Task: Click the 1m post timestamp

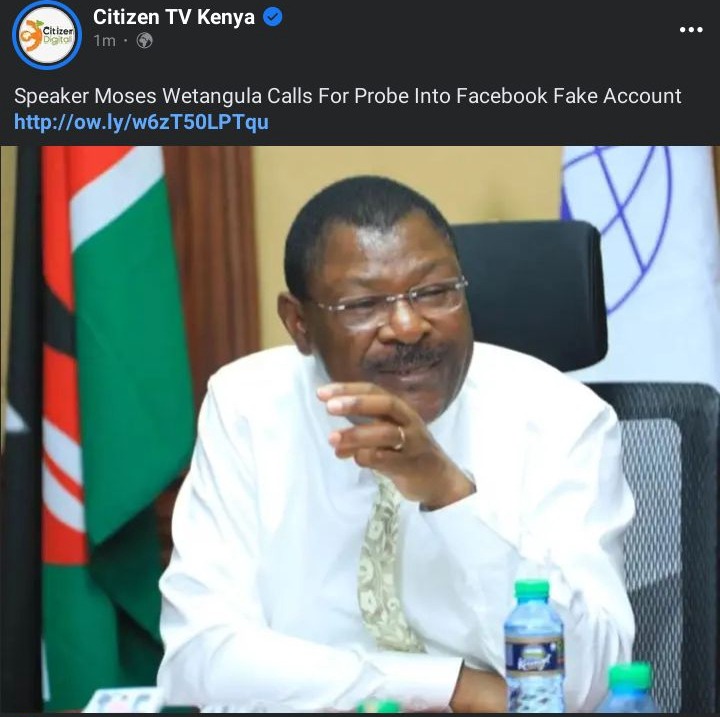Action: tap(105, 41)
